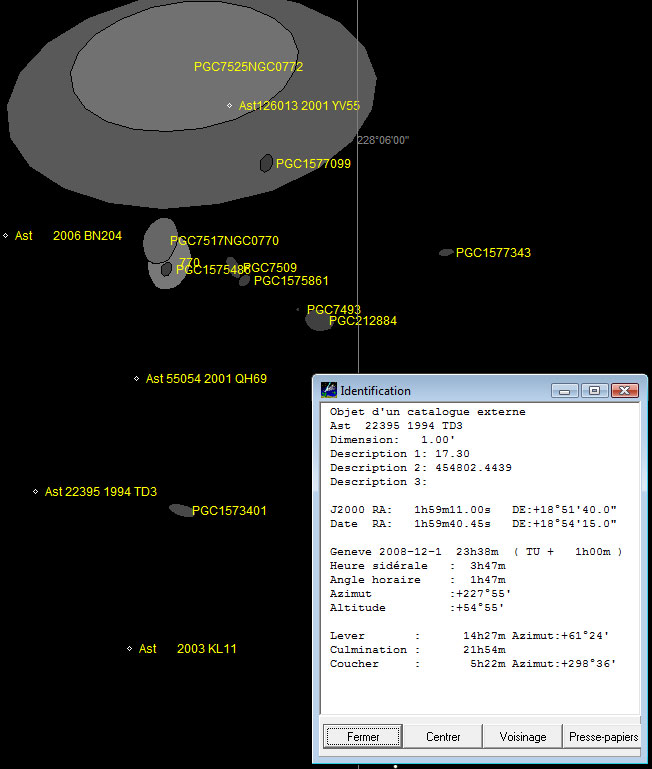Click galaxy PGC212884 grey blob
652x769 pixels.
[318, 320]
